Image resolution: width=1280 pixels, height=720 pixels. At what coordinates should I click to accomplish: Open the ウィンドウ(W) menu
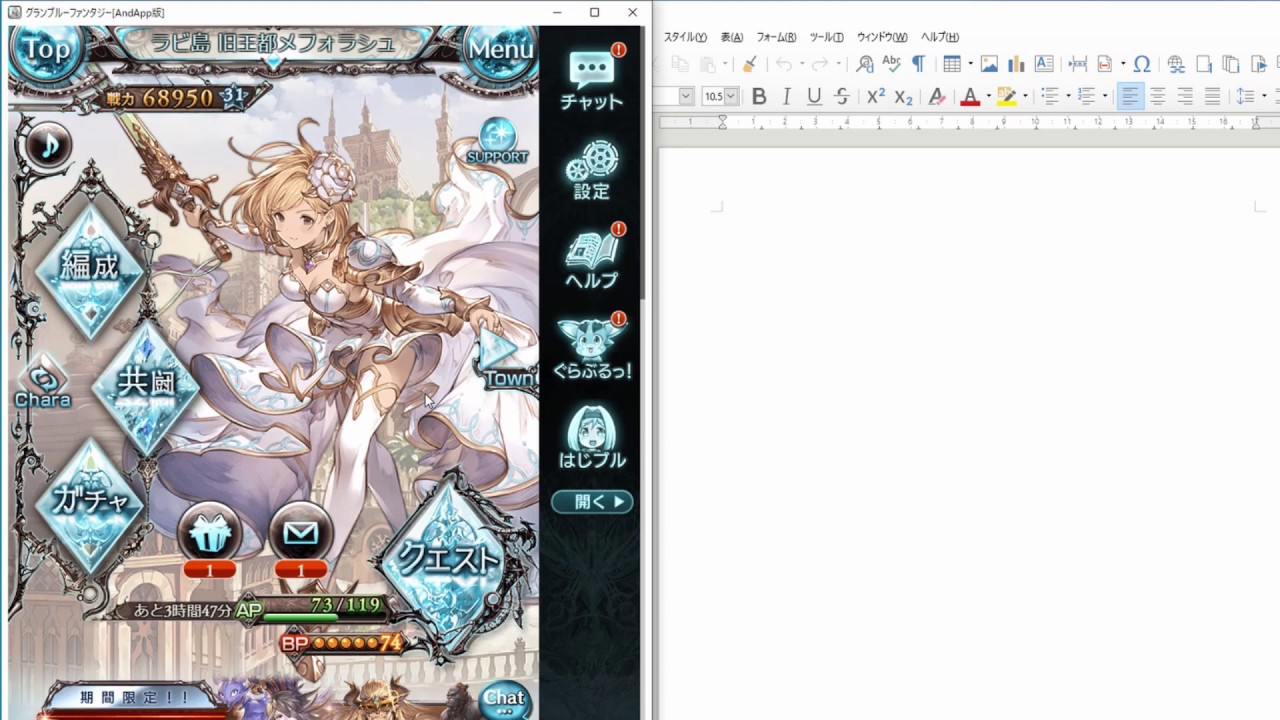pos(882,37)
